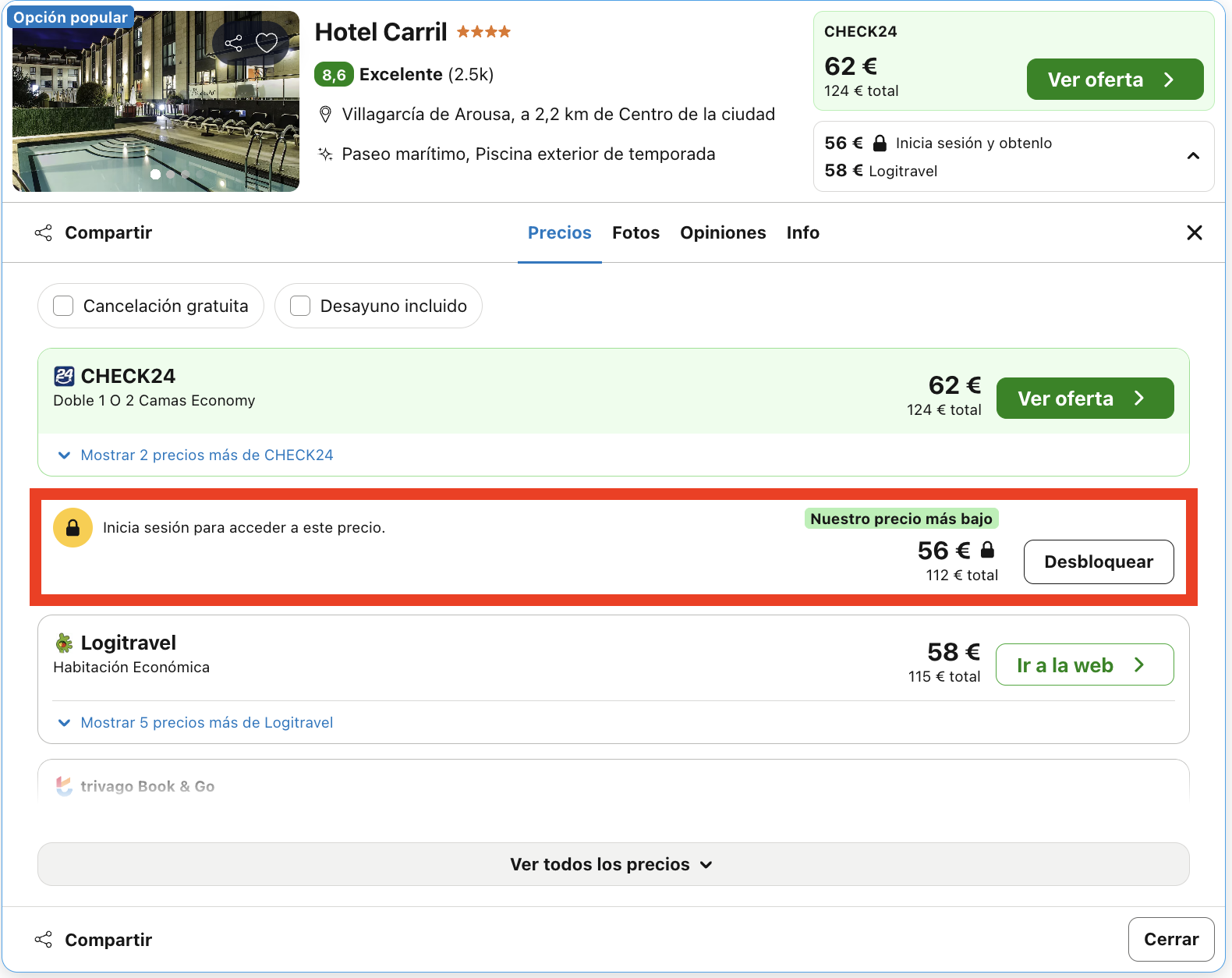Screen dimensions: 1232x978
Task: Click the 58 € Logitravel summary line
Action: tap(880, 171)
